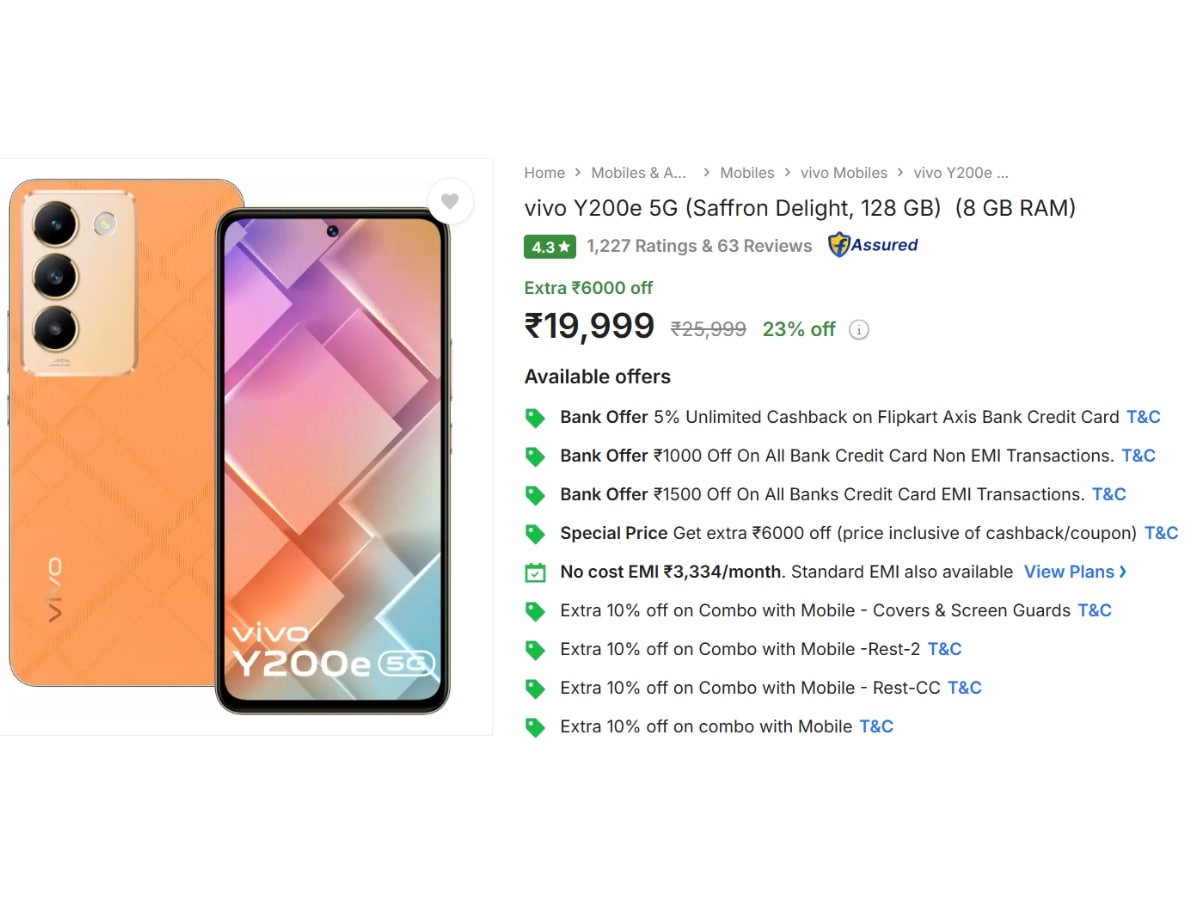The image size is (1200, 900).
Task: Go to Home breadcrumb
Action: tap(545, 173)
